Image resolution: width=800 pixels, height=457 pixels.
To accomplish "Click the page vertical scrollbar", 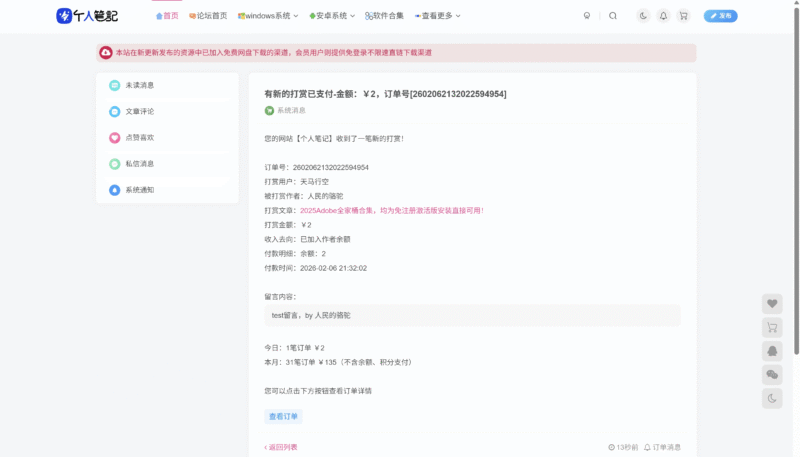I will click(x=796, y=179).
